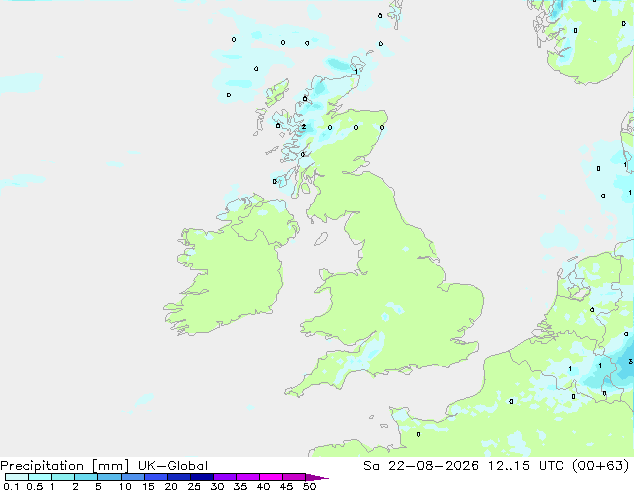The image size is (634, 490).
Task: Select the legend swatch between 2 and 5
Action: pos(86,477)
